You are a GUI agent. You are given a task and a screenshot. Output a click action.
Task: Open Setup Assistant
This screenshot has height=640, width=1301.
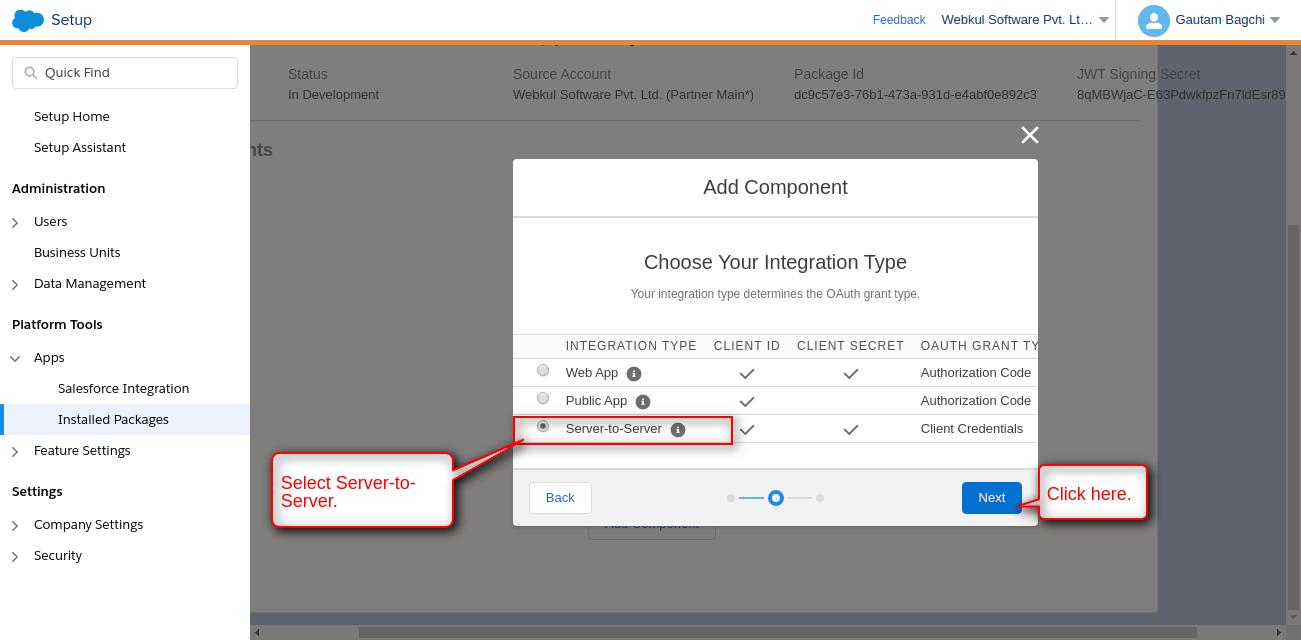point(80,147)
